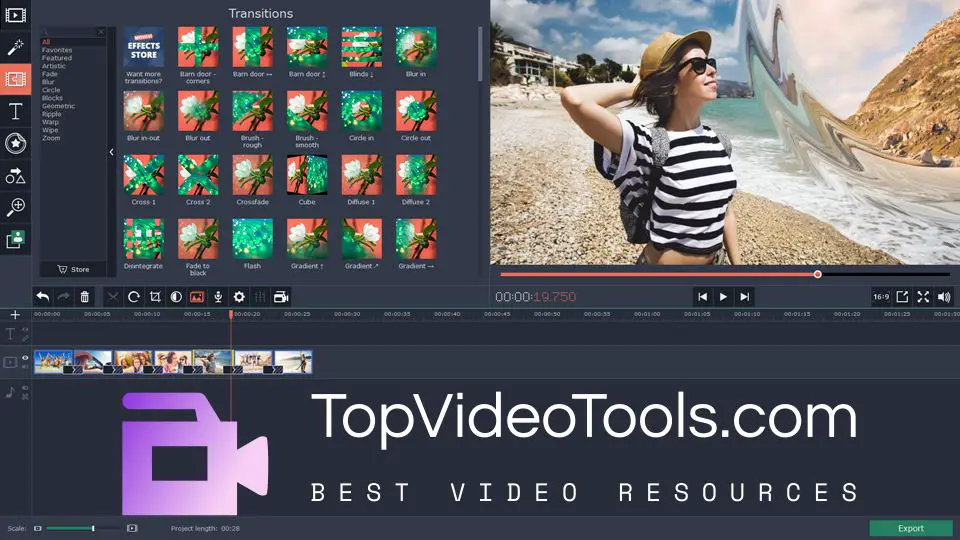Toggle video track visibility eye
Screen dimensions: 960x540
(x=25, y=358)
